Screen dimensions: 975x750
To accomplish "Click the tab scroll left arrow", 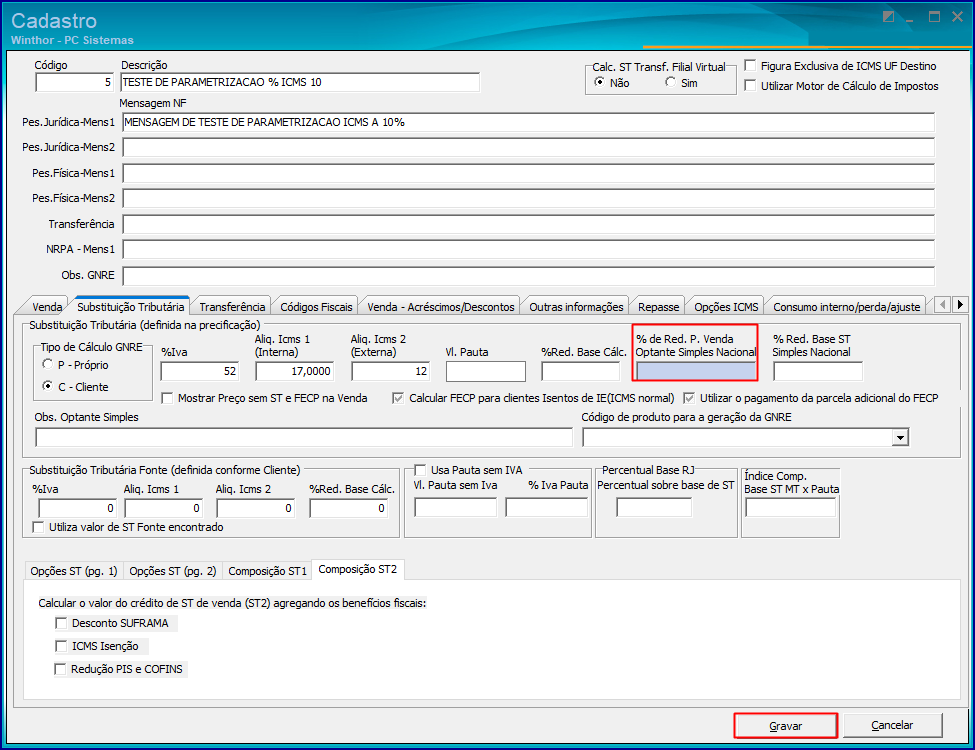I will (x=943, y=305).
